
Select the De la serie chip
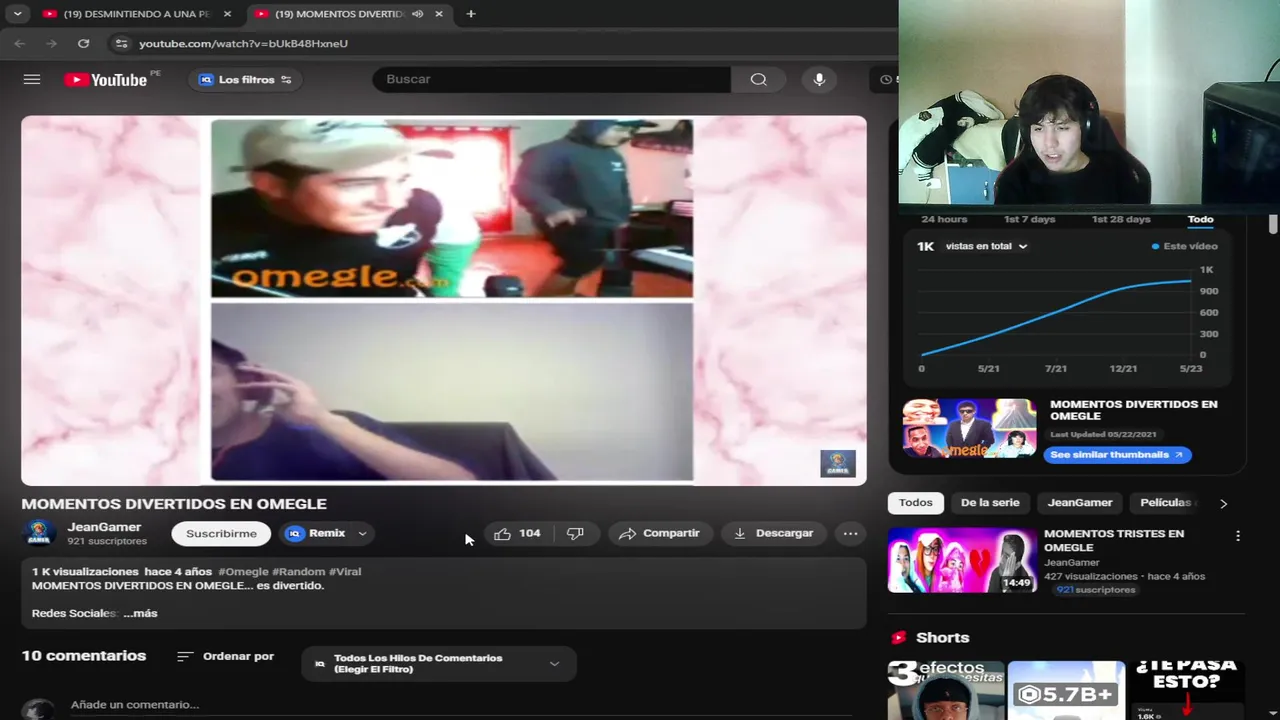[990, 503]
